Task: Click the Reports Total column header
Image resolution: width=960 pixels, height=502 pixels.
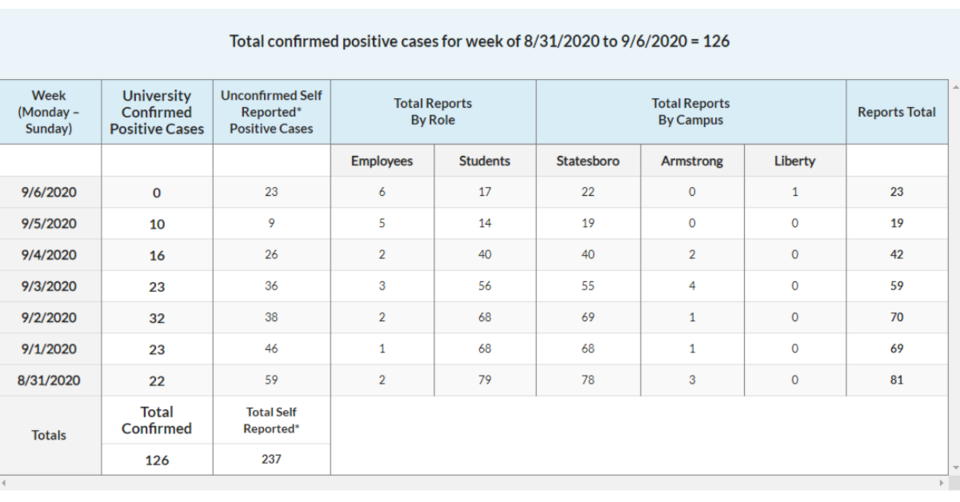Action: coord(896,112)
